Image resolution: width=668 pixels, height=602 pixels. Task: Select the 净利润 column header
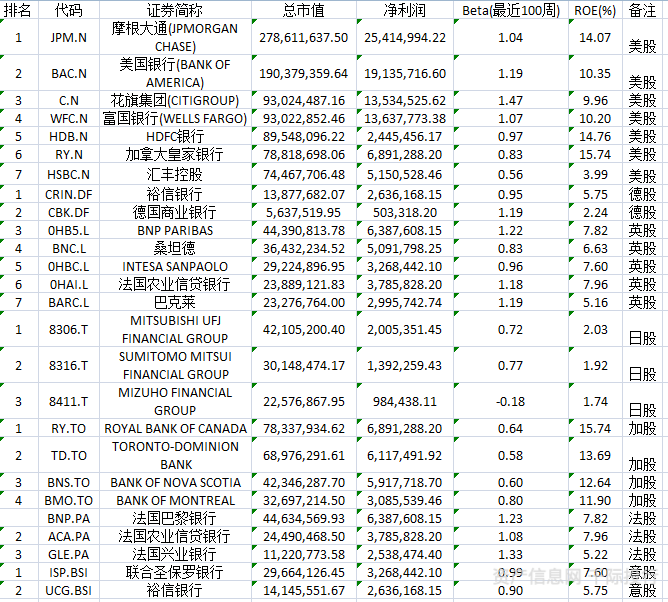click(405, 10)
